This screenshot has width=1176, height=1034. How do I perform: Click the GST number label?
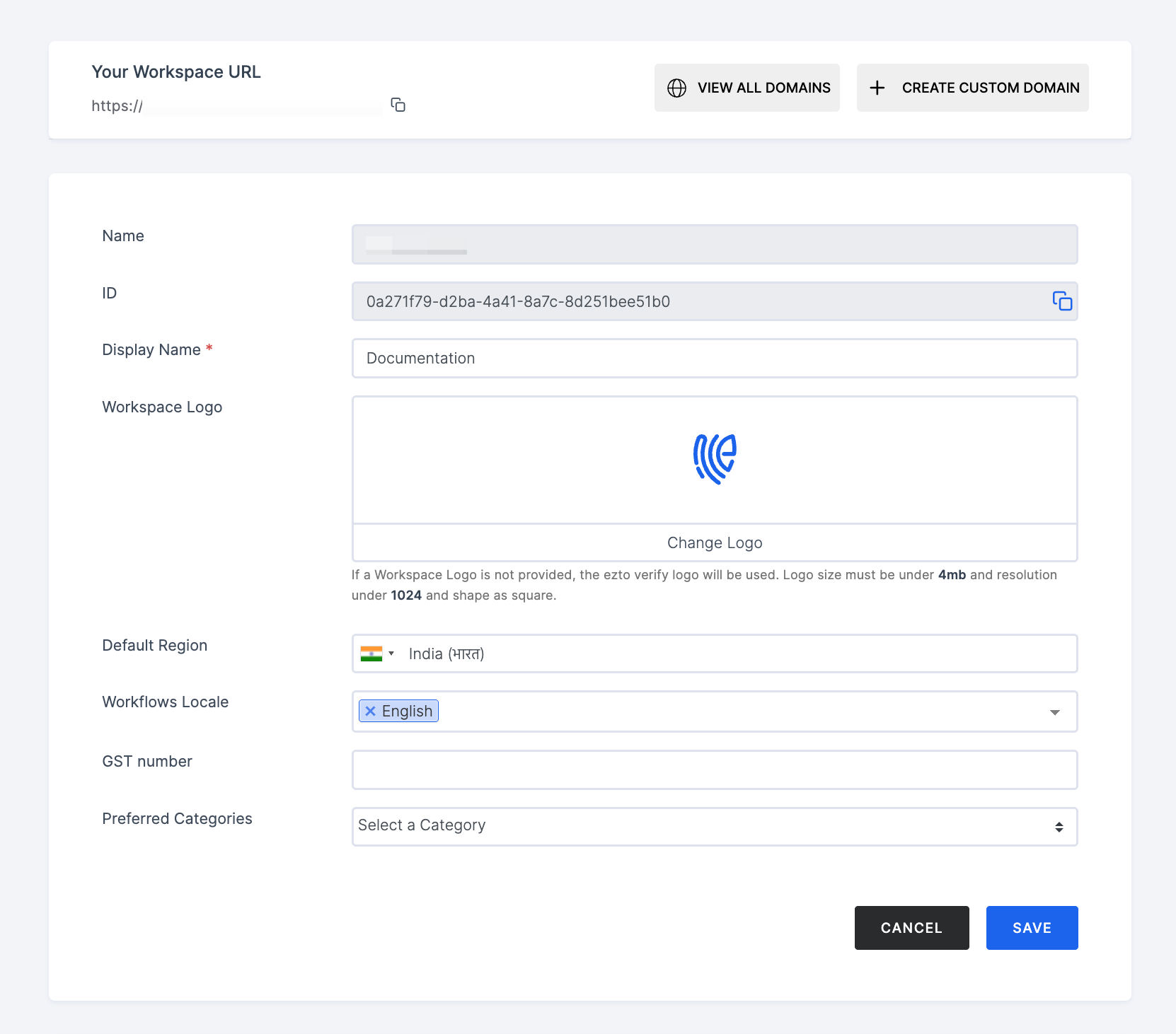(147, 761)
